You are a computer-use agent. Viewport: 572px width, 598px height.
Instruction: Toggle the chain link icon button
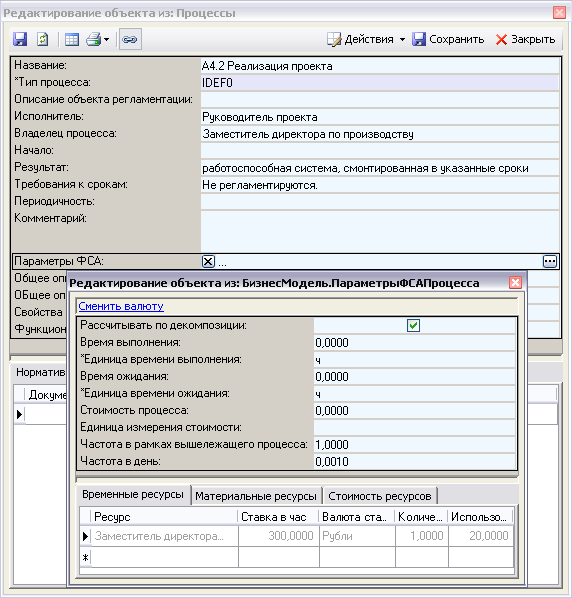130,39
